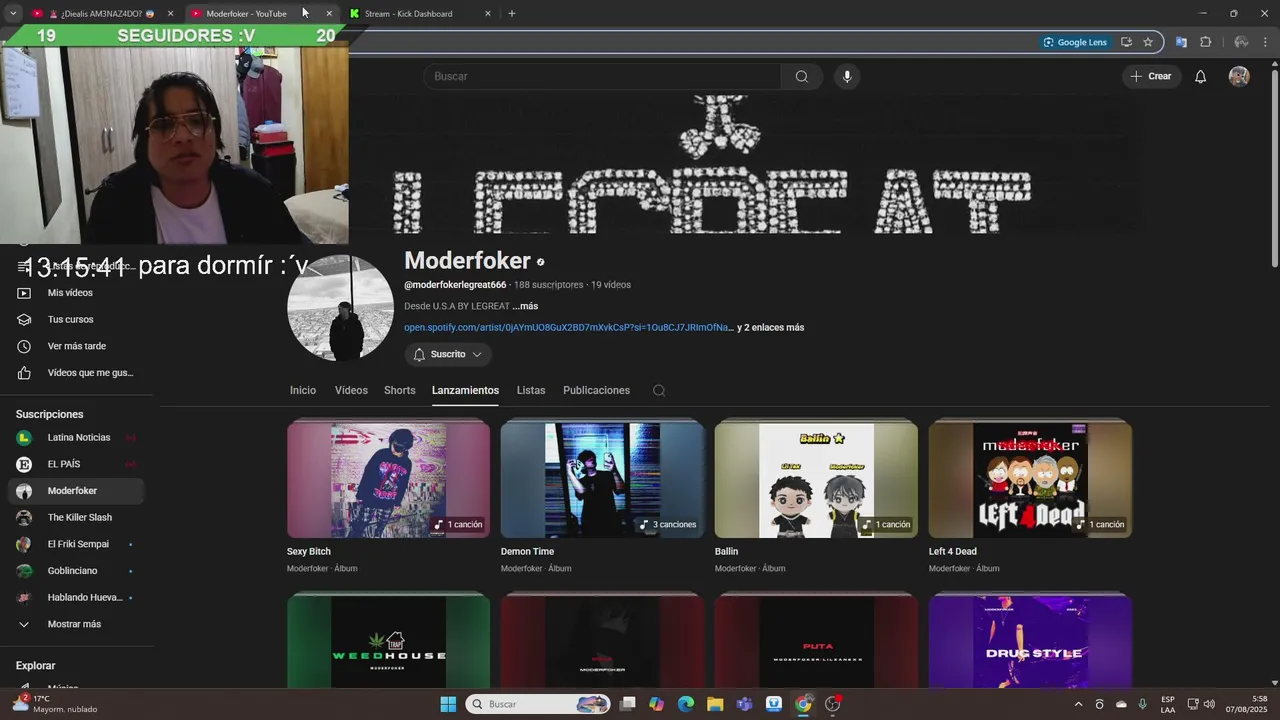1280x720 pixels.
Task: Show the 'y 2 enlaces más' links
Action: click(x=771, y=328)
